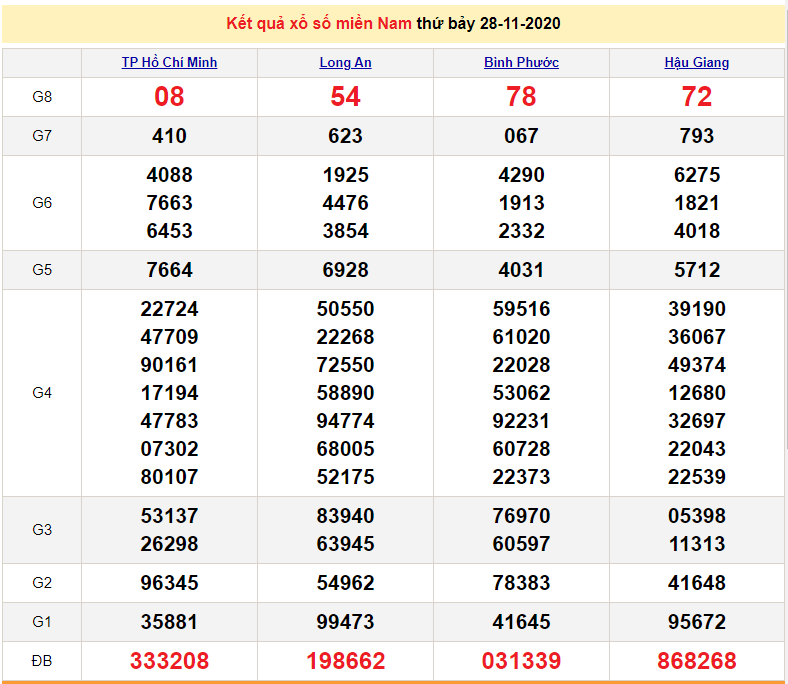
Task: Select special prize number 868268
Action: point(697,661)
